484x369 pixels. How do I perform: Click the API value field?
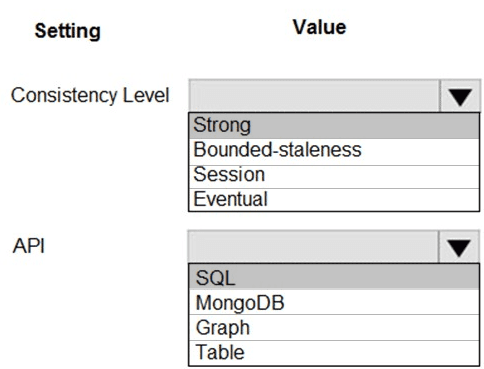(313, 246)
